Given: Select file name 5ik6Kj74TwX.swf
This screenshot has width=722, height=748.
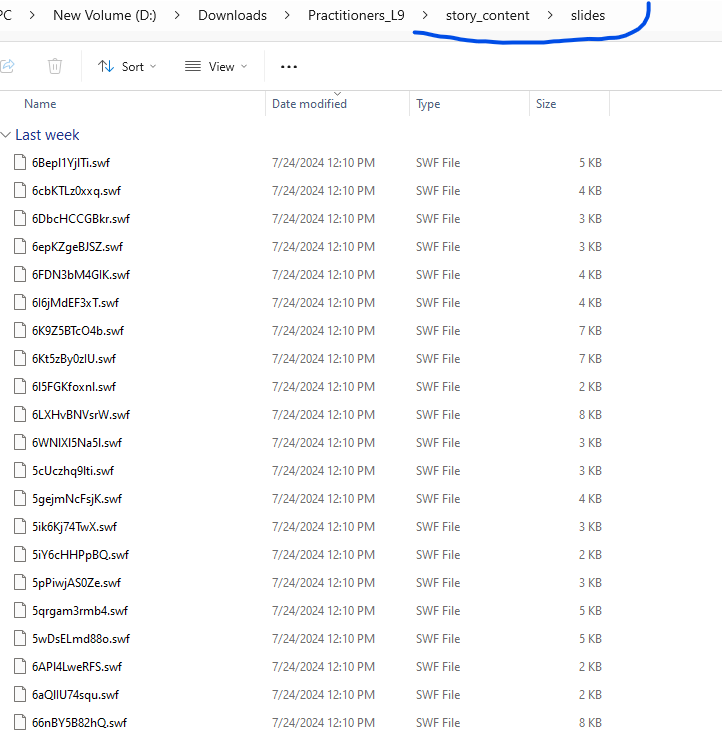Looking at the screenshot, I should [x=74, y=527].
